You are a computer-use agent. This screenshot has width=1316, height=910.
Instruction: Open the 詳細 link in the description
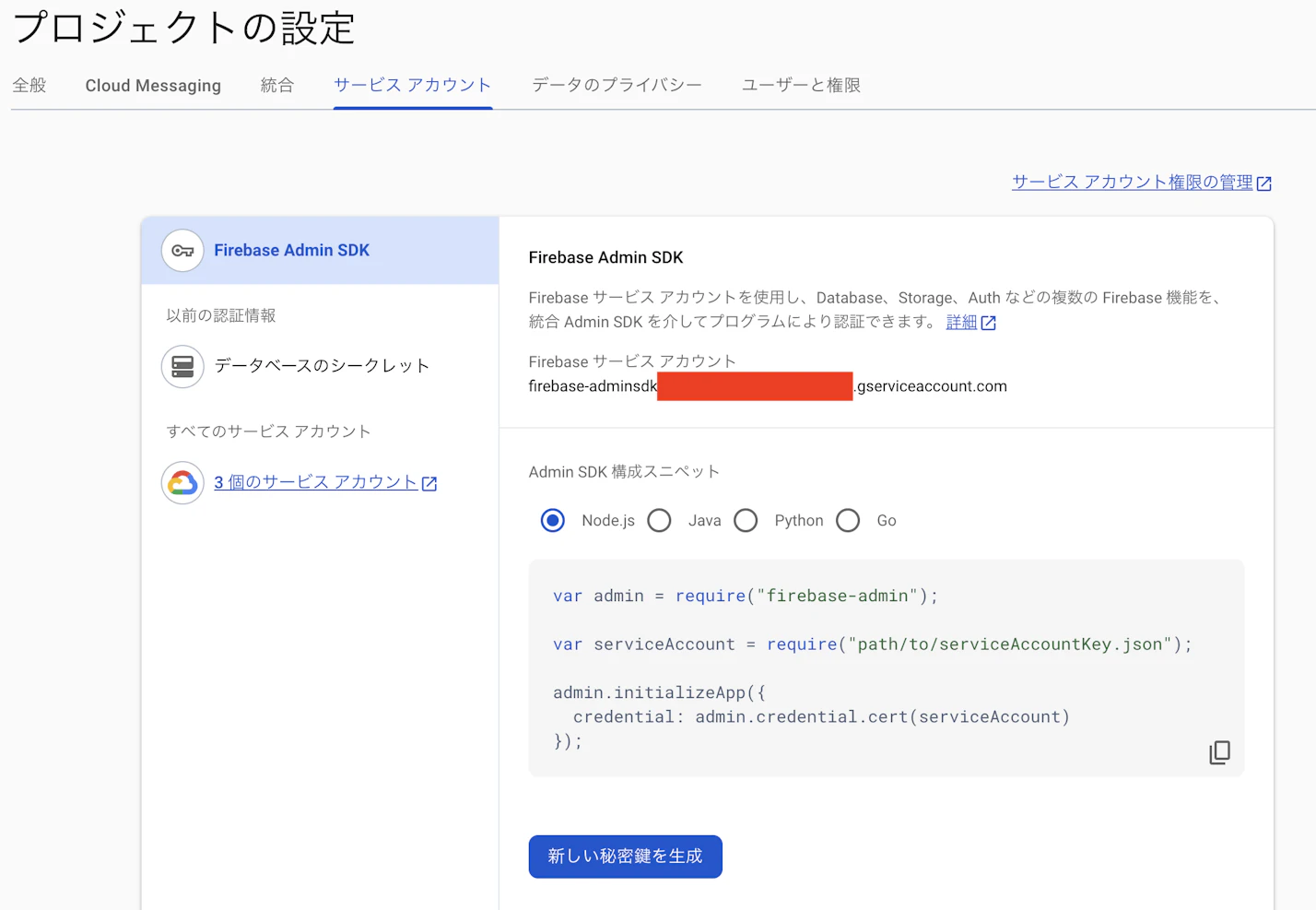(961, 323)
